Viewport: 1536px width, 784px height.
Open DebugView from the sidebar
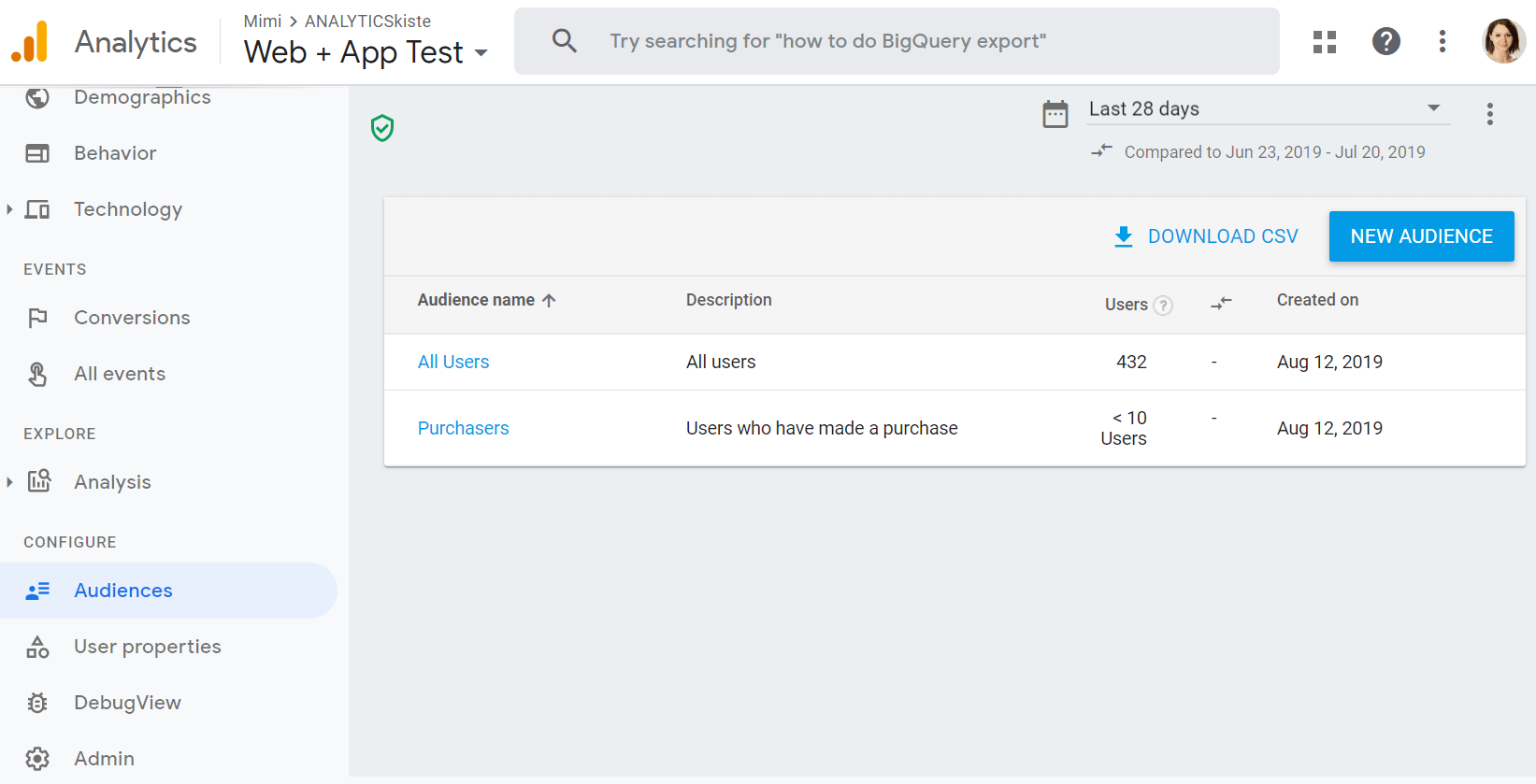point(127,703)
